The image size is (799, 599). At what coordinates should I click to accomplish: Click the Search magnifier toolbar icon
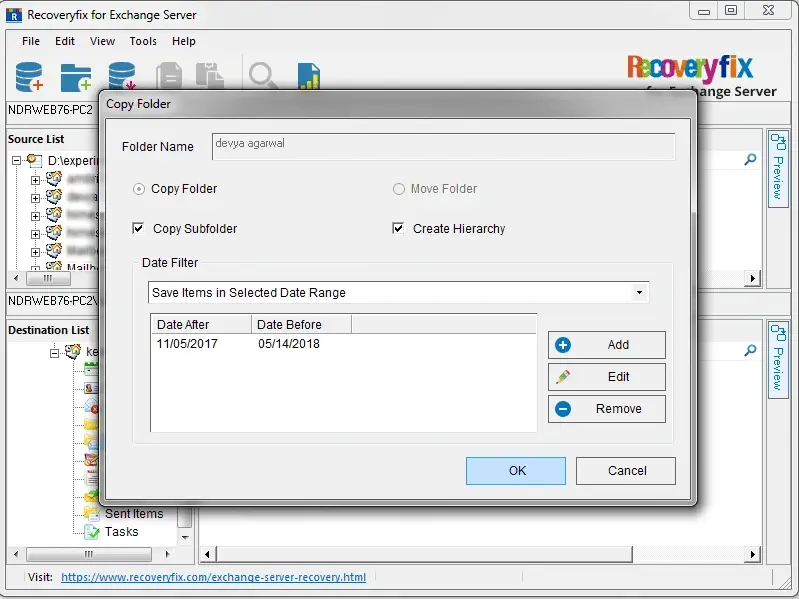[x=263, y=76]
